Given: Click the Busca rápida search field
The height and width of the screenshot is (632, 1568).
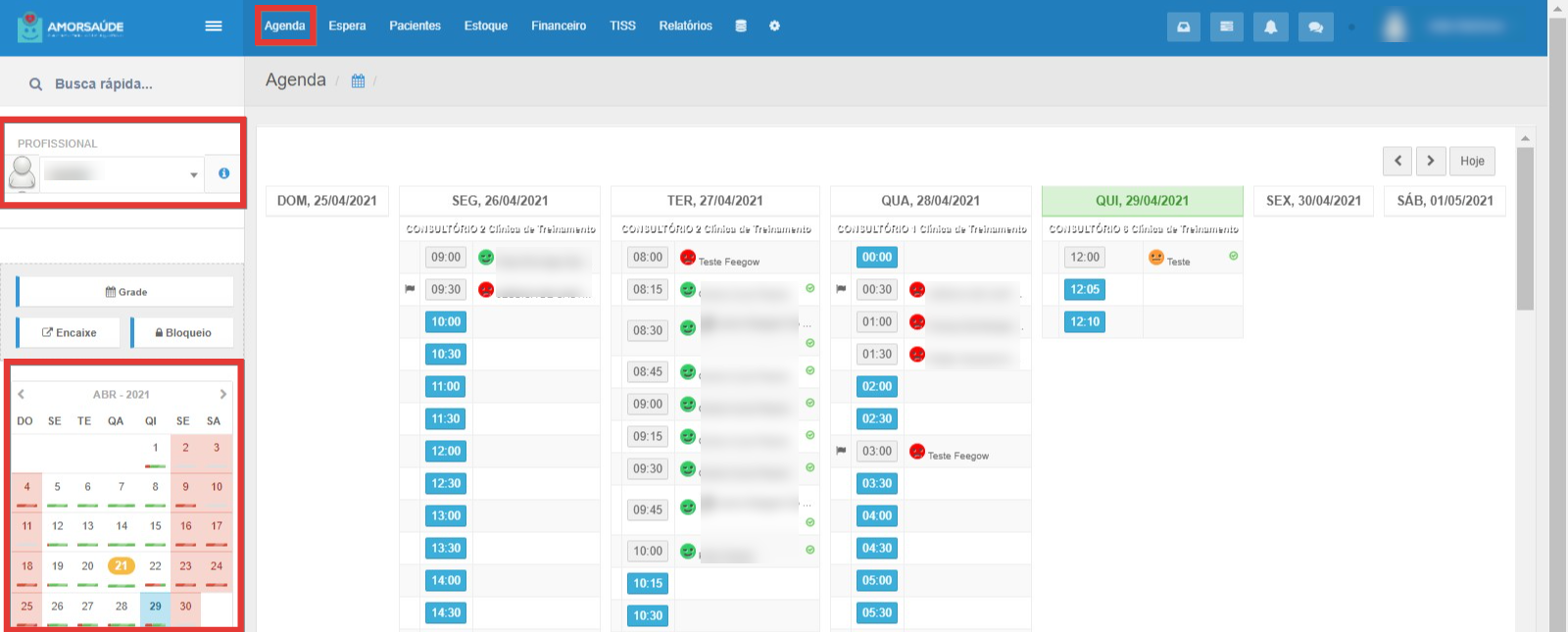Looking at the screenshot, I should [x=122, y=83].
